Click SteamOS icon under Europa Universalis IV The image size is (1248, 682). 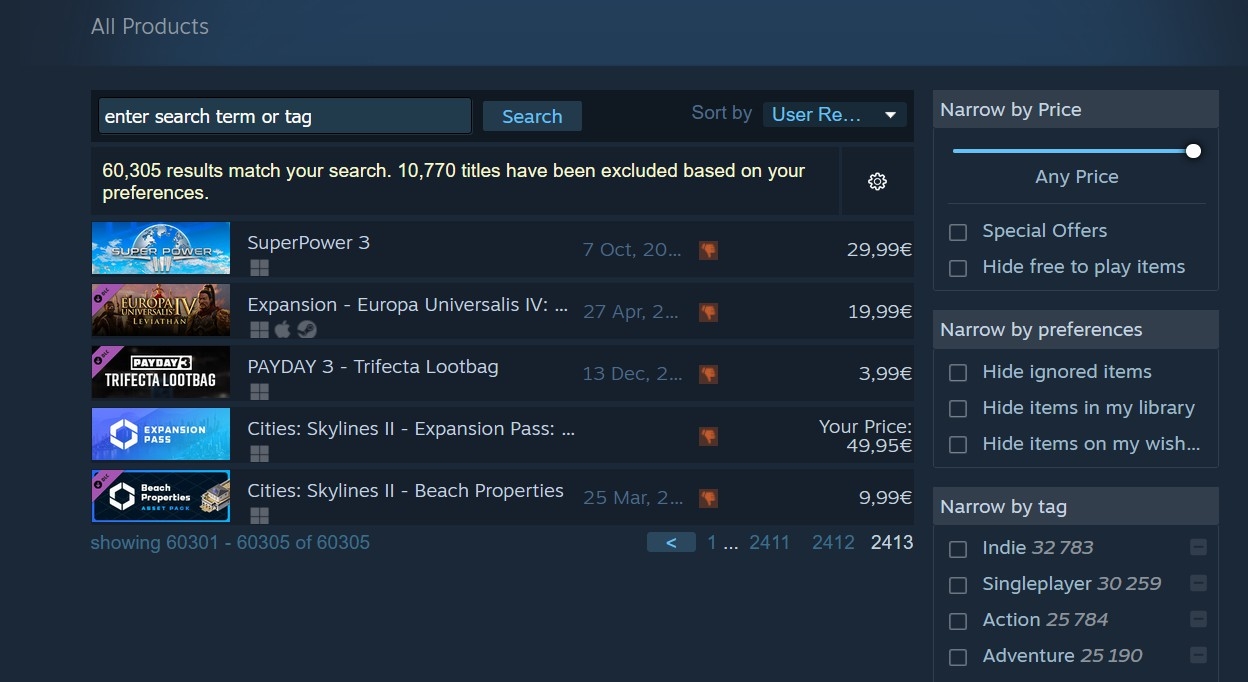pos(307,330)
